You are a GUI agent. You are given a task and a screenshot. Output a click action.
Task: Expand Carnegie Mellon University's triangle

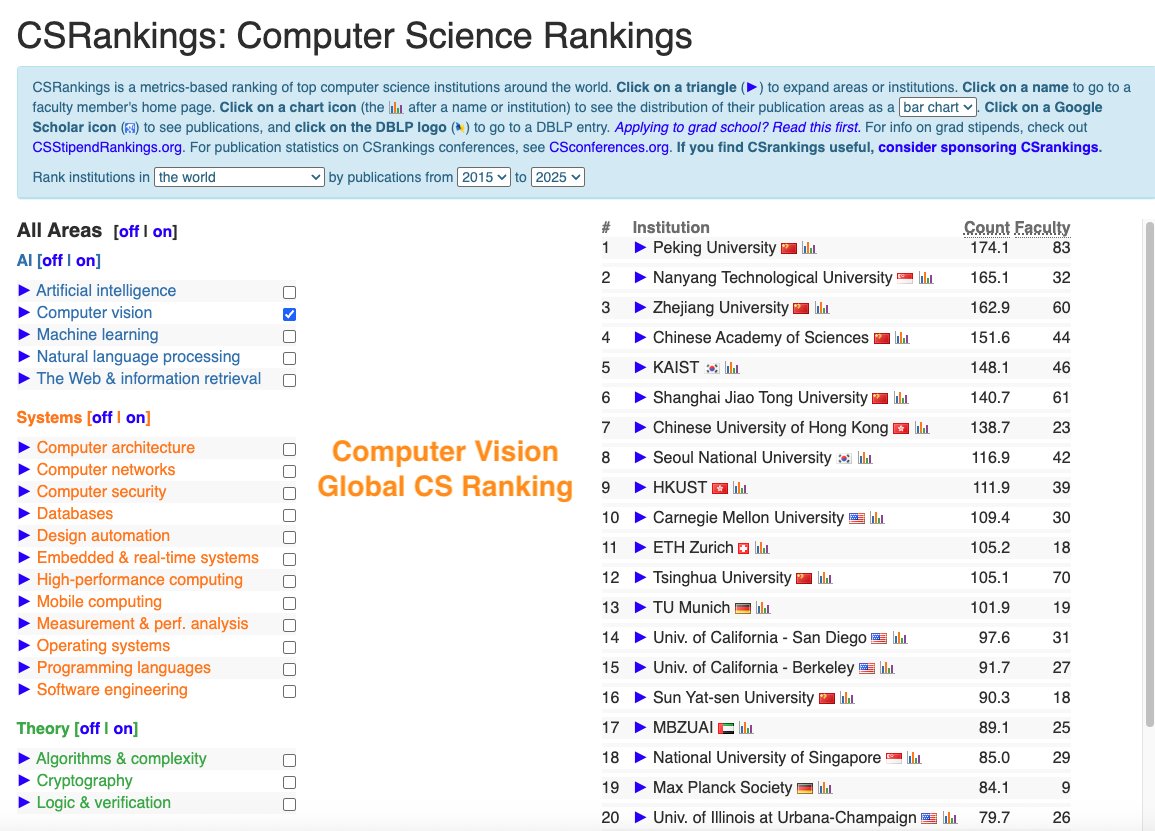coord(640,518)
